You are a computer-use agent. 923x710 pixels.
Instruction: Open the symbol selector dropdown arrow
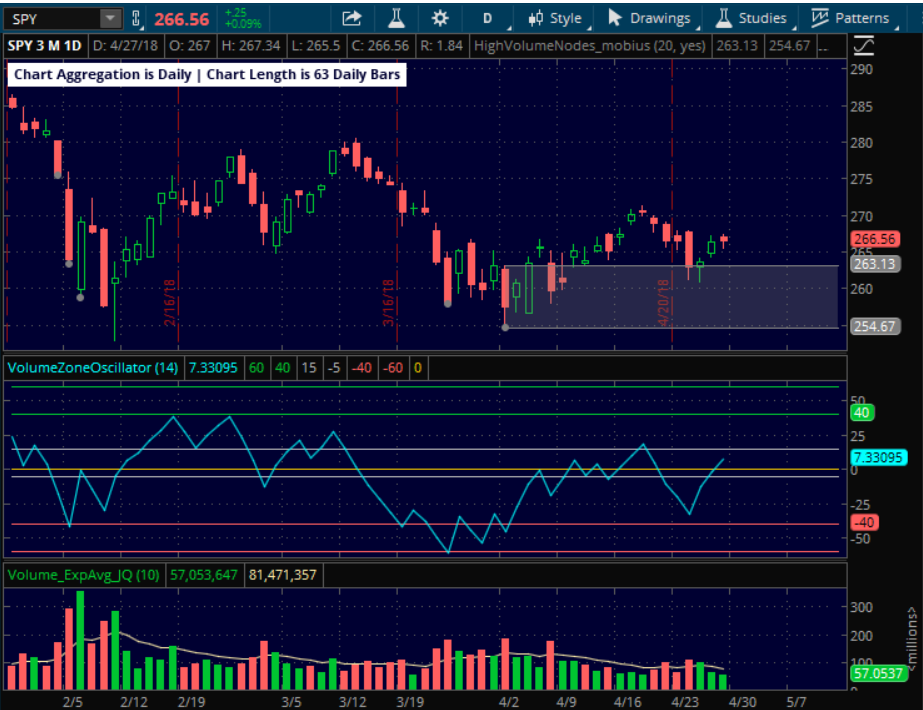[x=110, y=19]
